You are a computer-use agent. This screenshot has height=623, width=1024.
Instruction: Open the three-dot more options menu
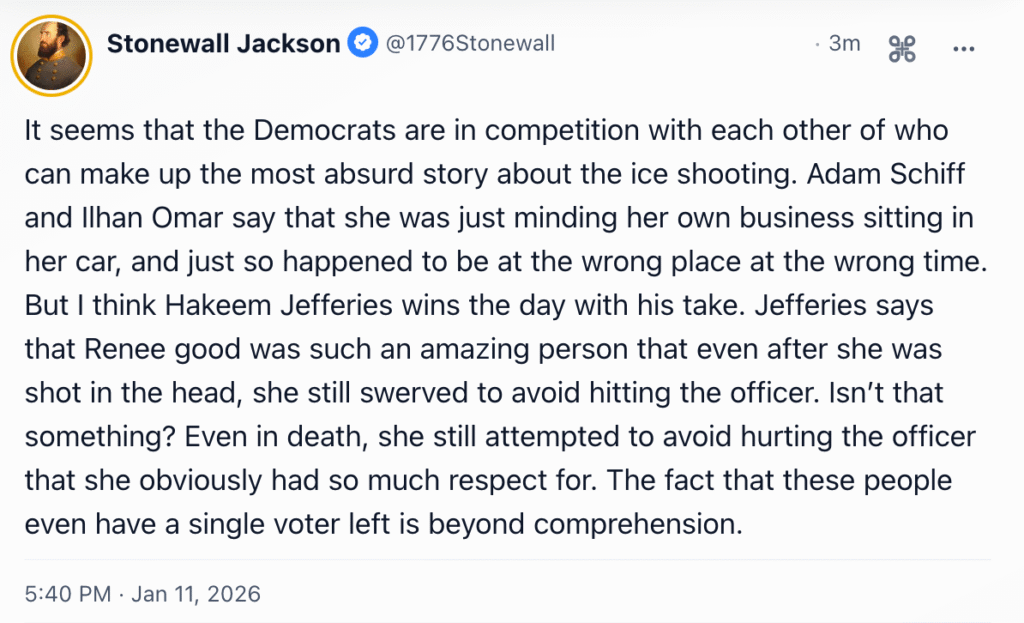click(963, 49)
